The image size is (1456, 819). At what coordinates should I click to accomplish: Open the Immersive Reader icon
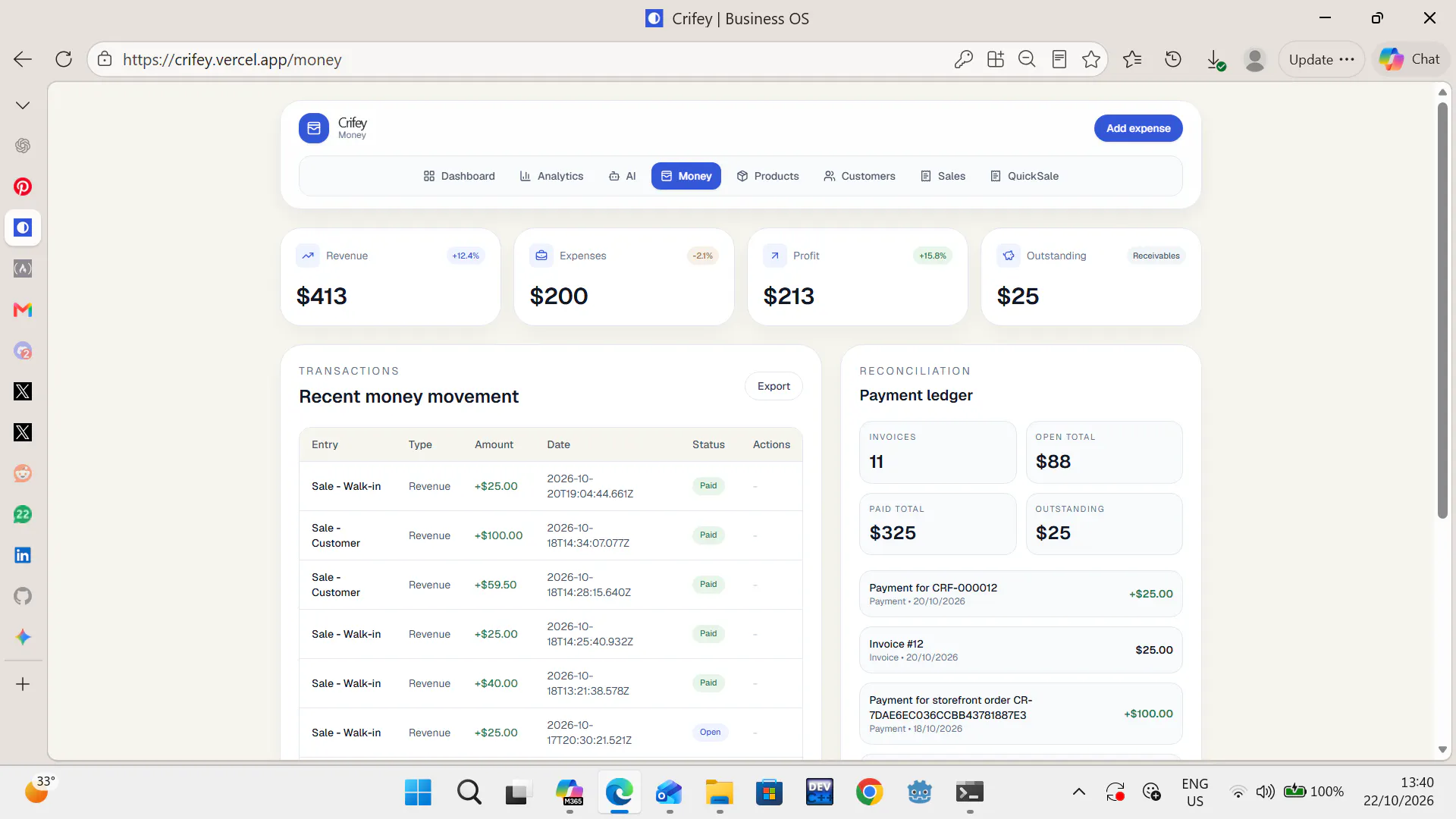[x=1059, y=59]
